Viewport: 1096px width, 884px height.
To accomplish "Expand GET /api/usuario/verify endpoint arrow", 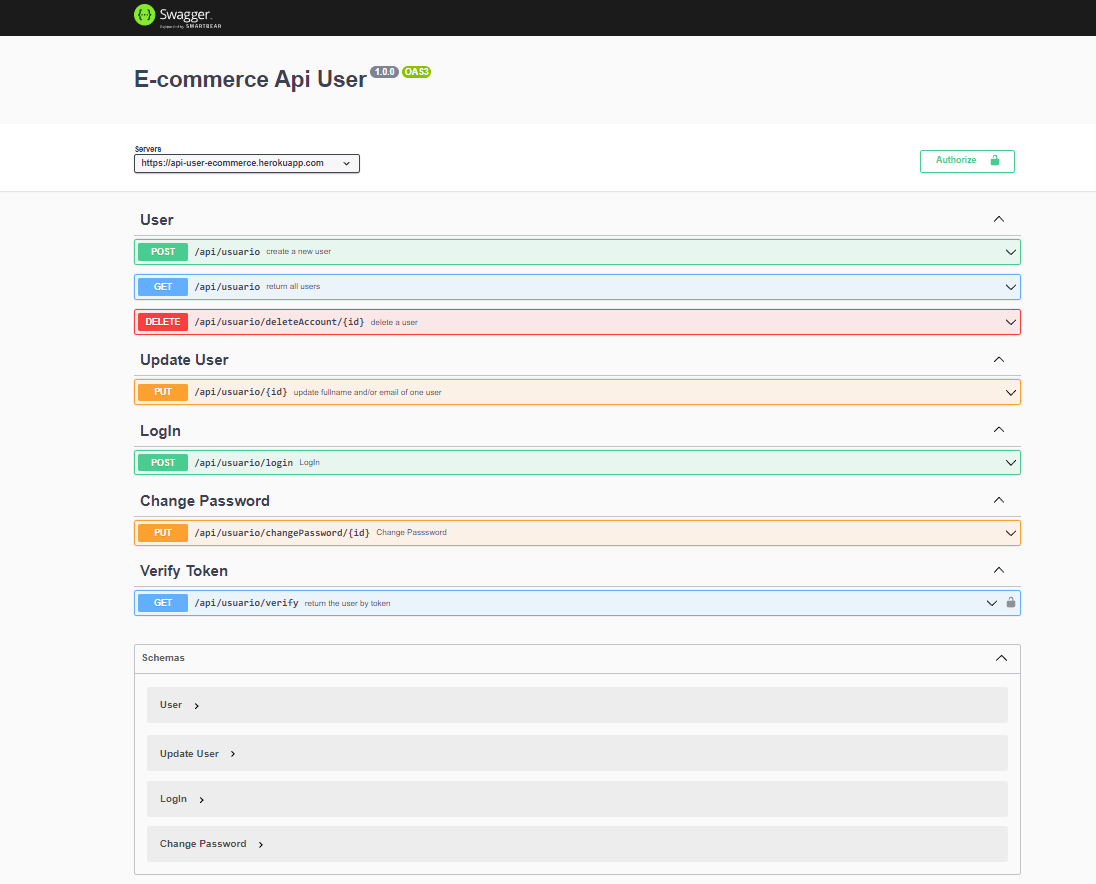I will click(x=991, y=603).
